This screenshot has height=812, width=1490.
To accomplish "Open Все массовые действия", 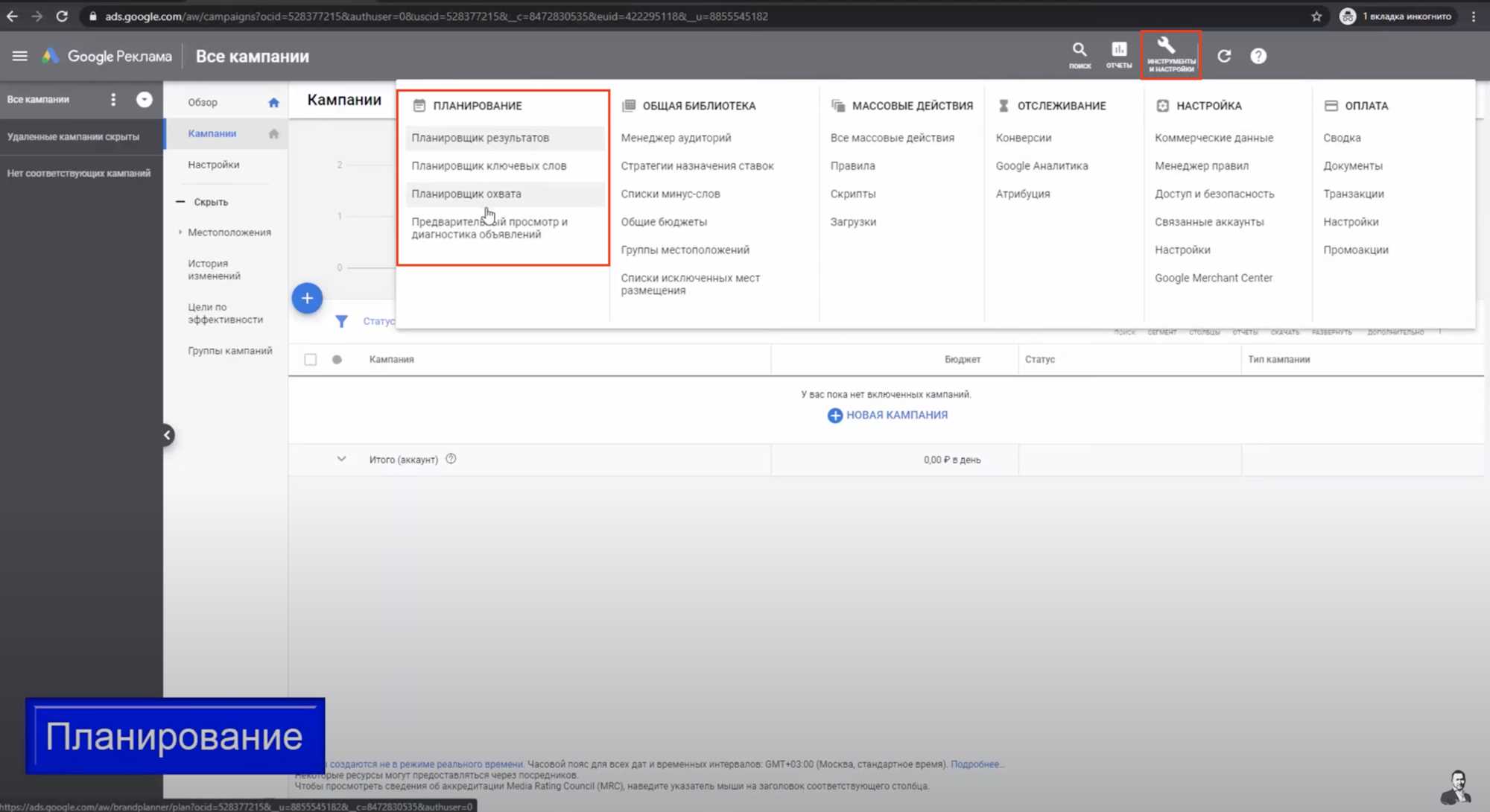I will tap(892, 138).
